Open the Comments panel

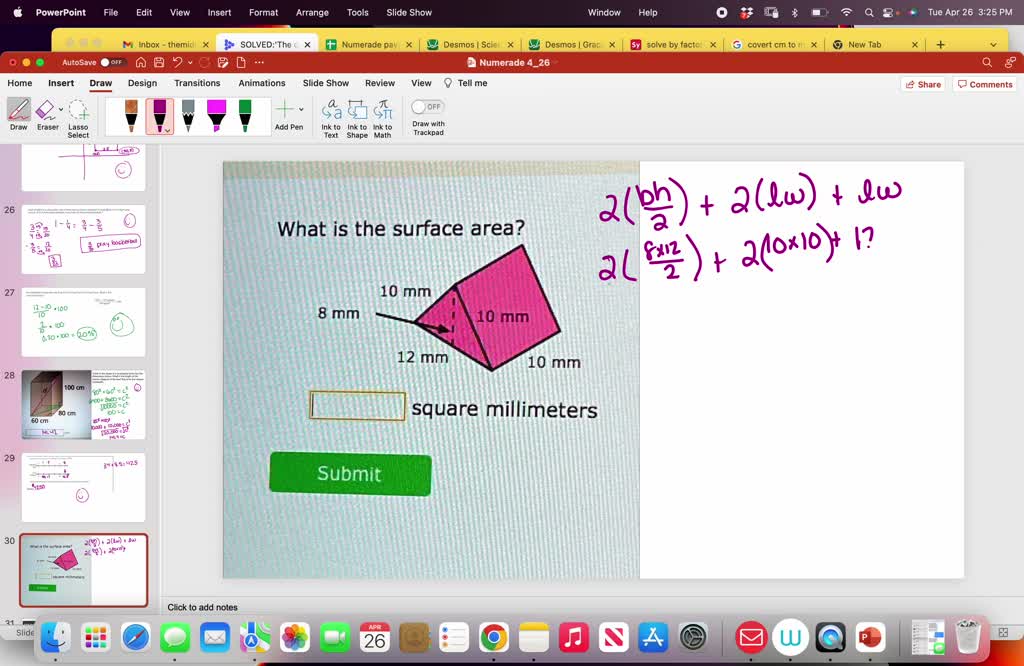coord(984,83)
